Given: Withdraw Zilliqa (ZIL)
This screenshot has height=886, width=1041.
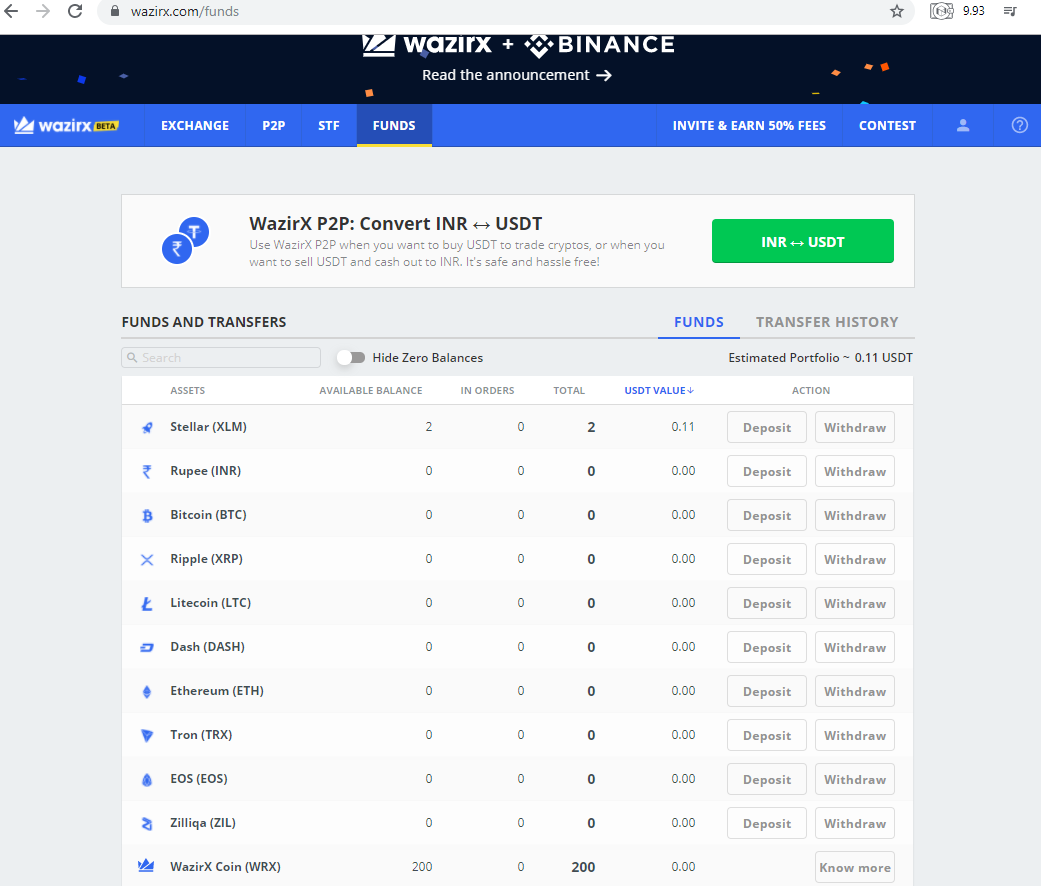Looking at the screenshot, I should point(854,823).
